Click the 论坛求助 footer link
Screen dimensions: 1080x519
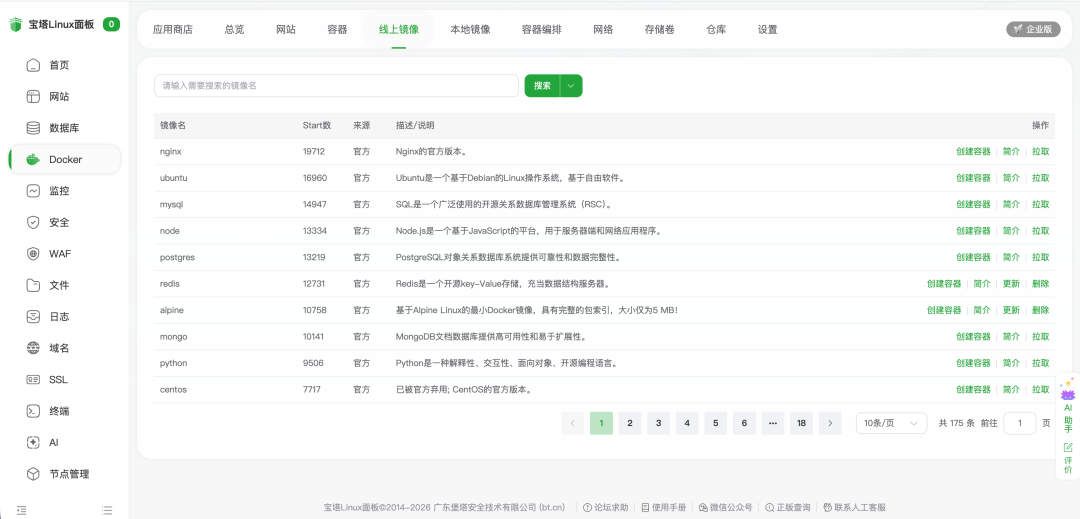605,507
